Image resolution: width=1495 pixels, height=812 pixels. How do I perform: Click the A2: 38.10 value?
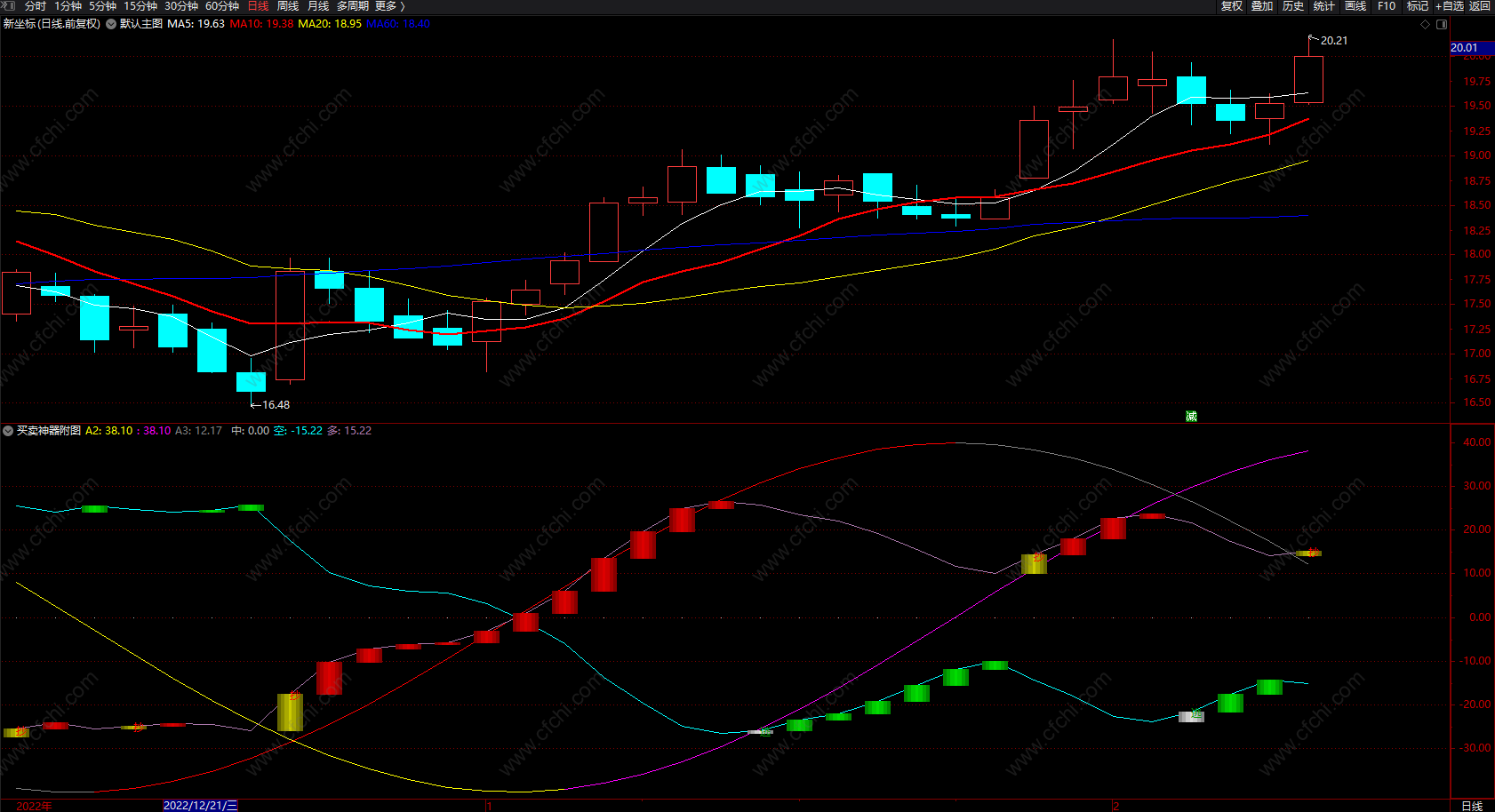(x=108, y=431)
